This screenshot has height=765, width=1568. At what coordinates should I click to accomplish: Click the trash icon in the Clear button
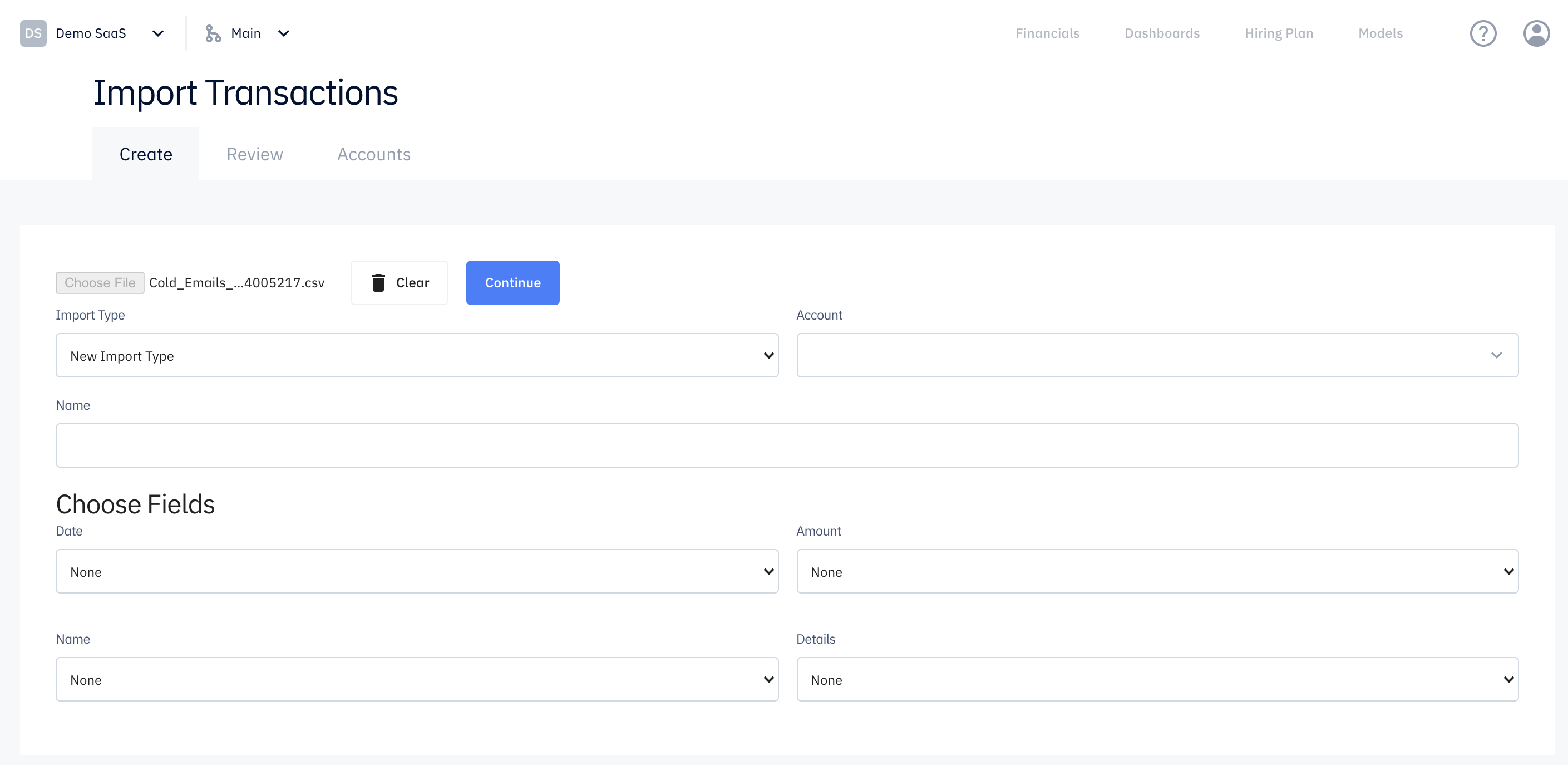coord(378,283)
